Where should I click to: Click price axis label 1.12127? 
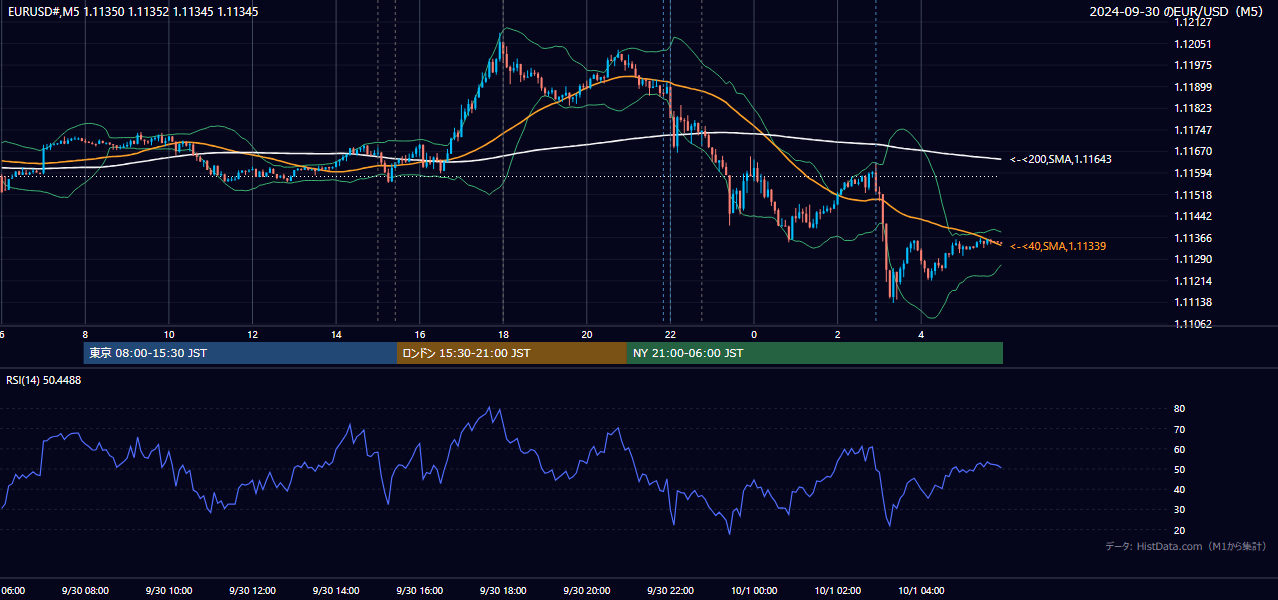(x=1193, y=22)
